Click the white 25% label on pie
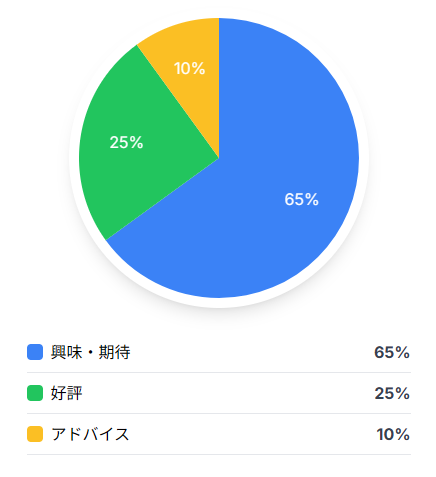Image resolution: width=436 pixels, height=477 pixels. [x=126, y=142]
